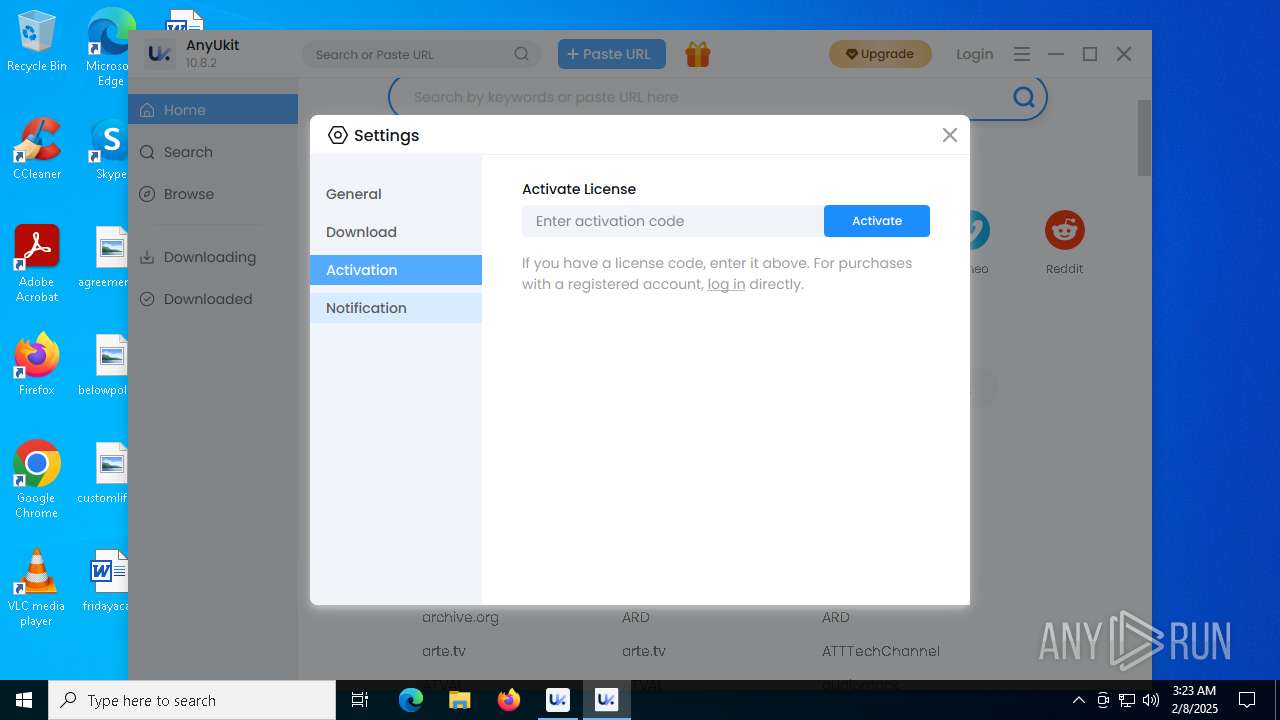This screenshot has width=1280, height=720.
Task: Open the Download settings tab
Action: point(396,232)
